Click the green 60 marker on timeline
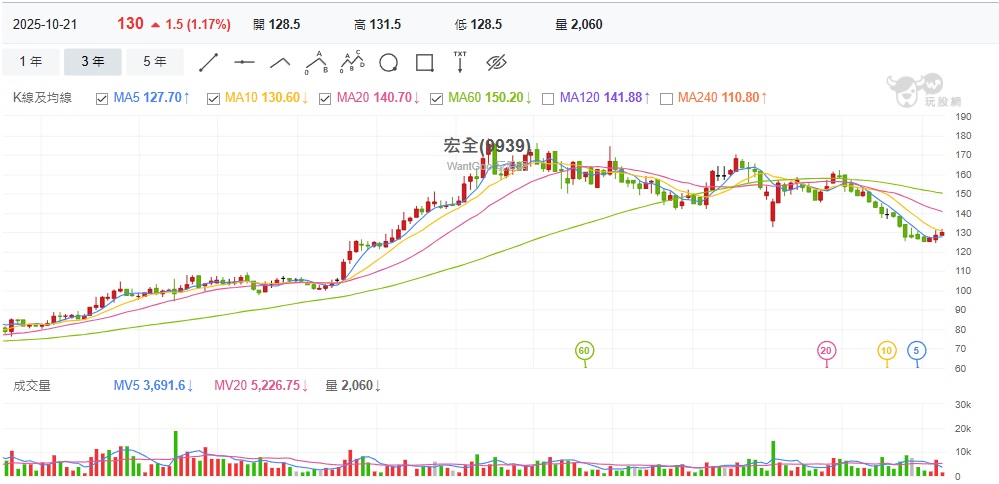 click(585, 350)
